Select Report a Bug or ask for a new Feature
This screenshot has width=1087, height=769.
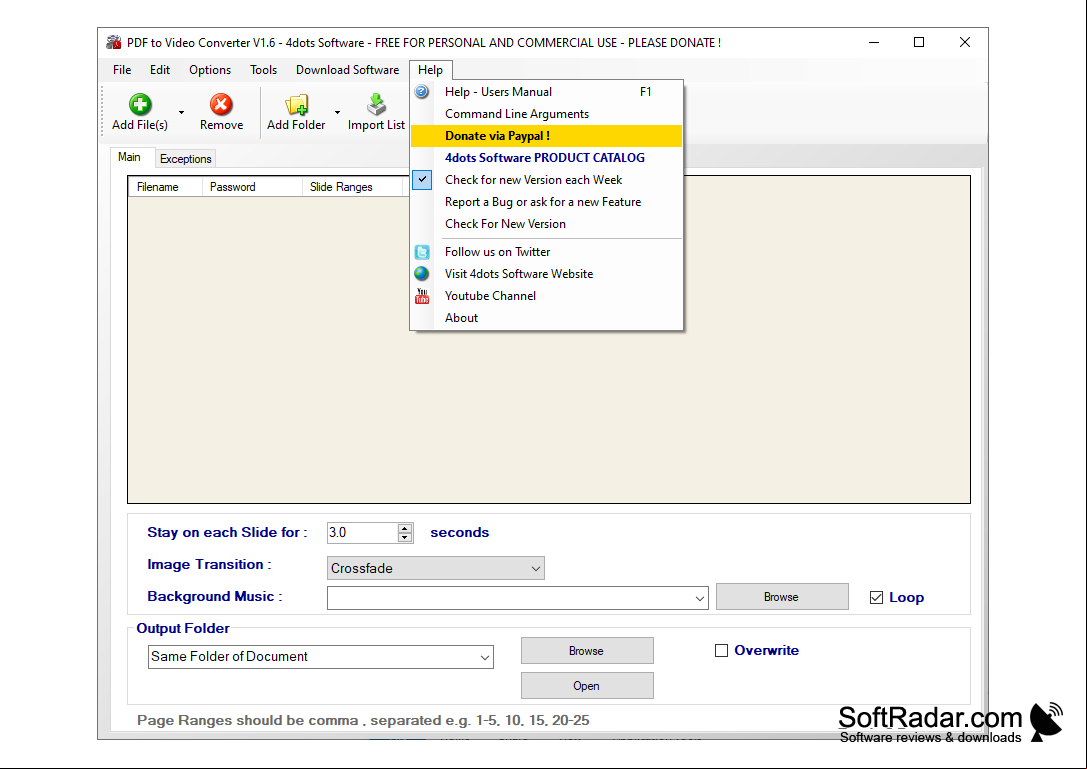tap(546, 202)
